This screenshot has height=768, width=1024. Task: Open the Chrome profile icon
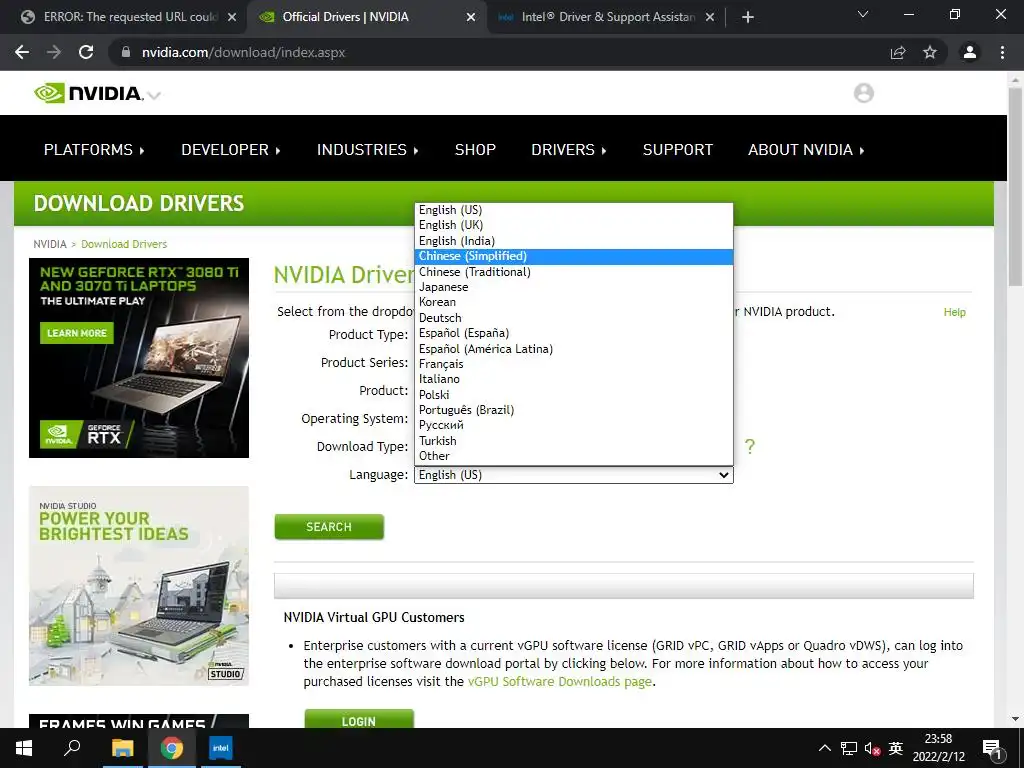pyautogui.click(x=970, y=52)
